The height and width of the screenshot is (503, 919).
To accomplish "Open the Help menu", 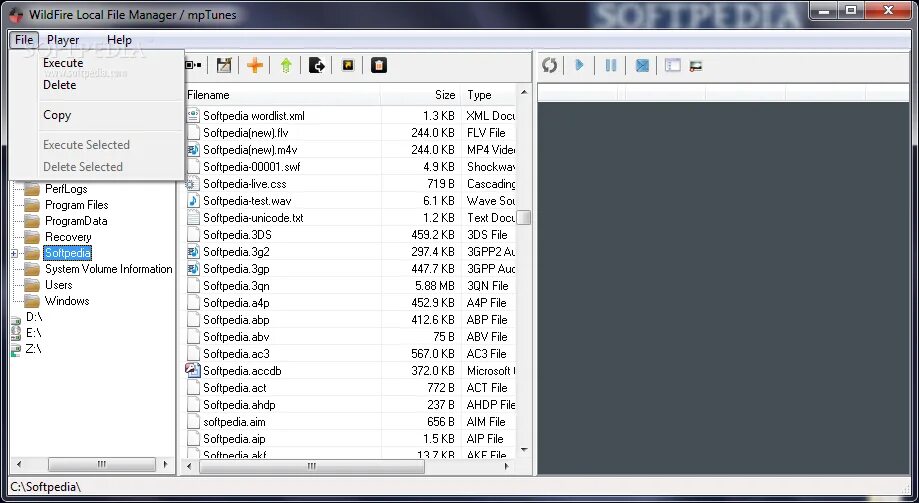I will pyautogui.click(x=119, y=40).
